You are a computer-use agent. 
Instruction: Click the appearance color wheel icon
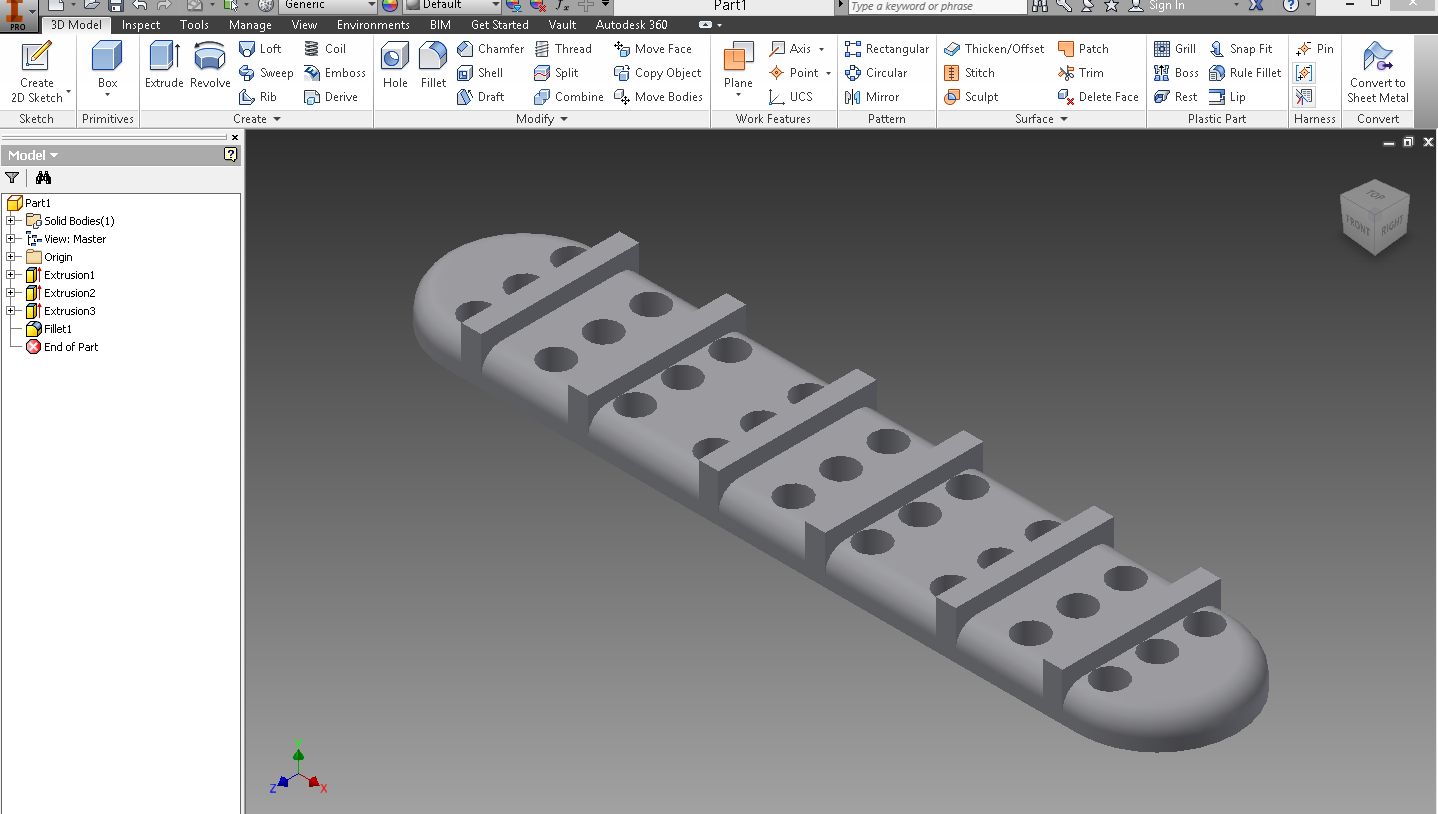coord(390,5)
